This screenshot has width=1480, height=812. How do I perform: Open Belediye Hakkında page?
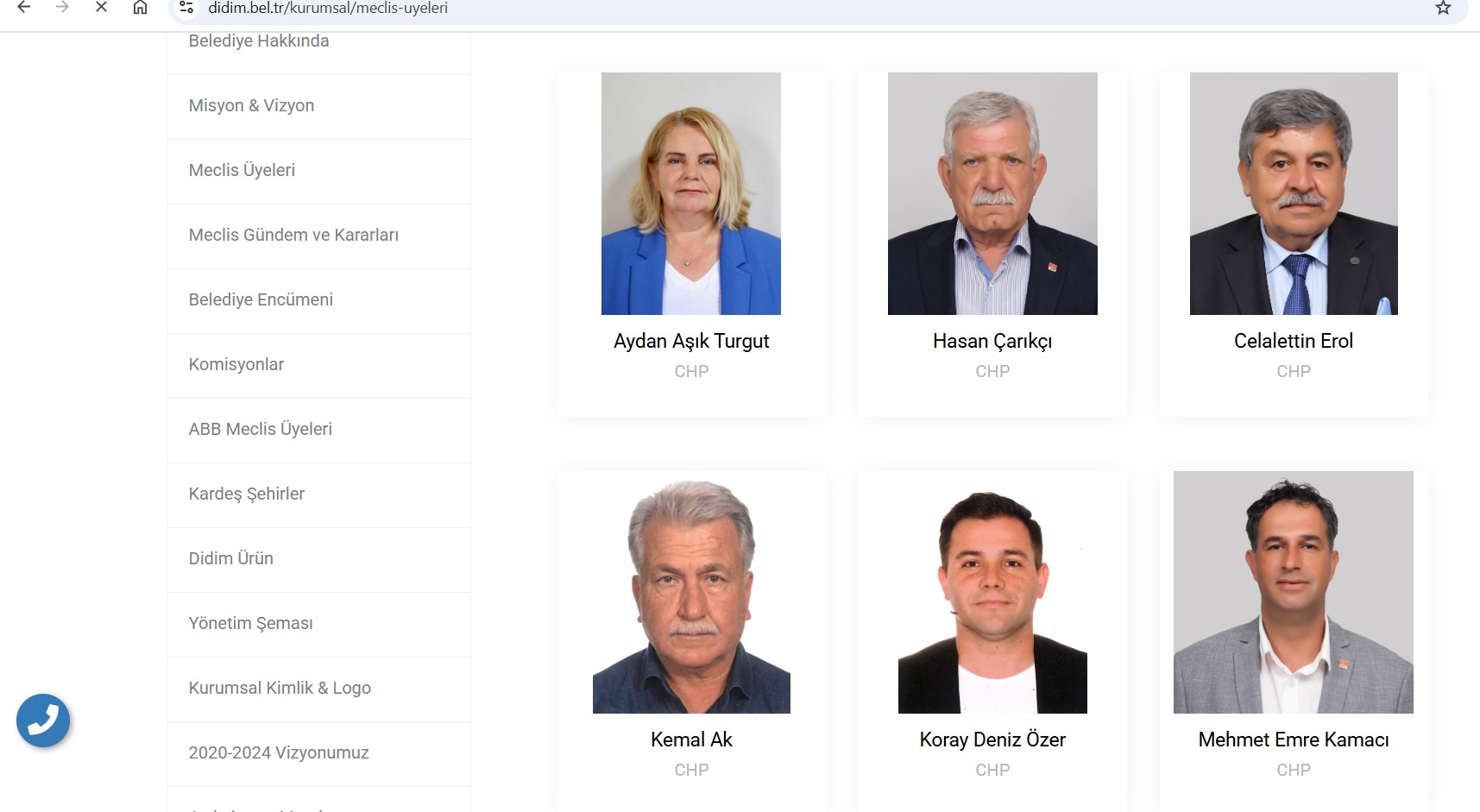point(259,41)
